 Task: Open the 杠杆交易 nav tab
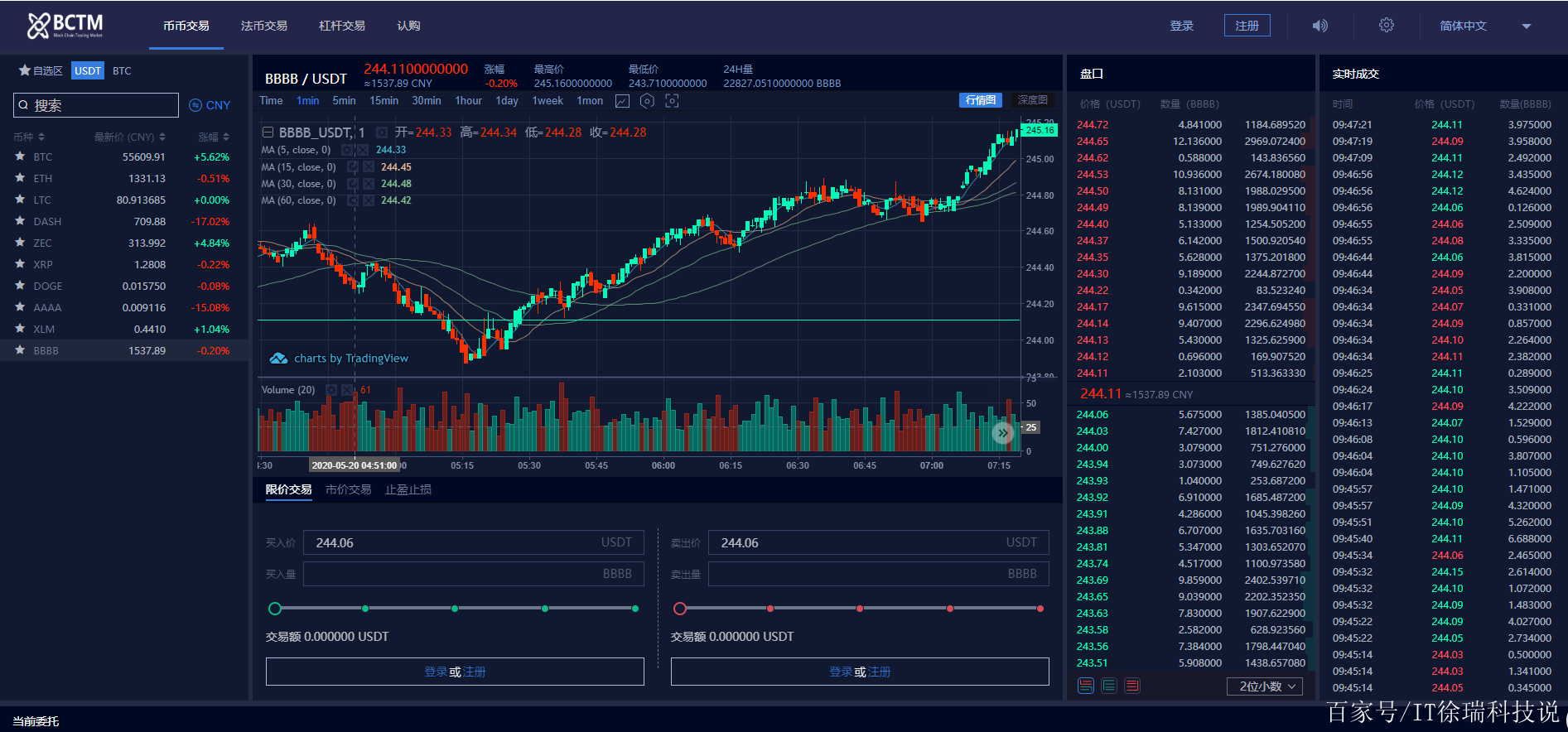click(342, 26)
